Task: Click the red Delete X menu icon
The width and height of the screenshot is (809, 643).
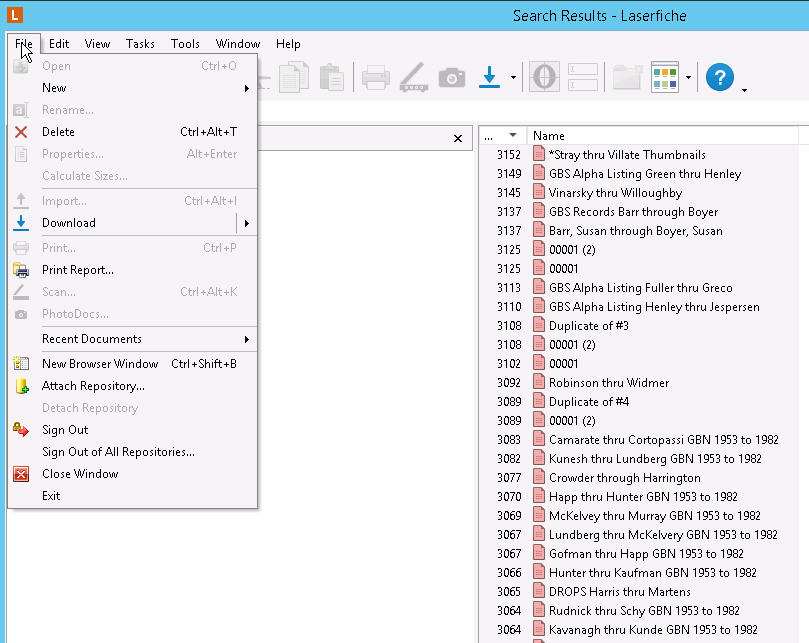Action: 21,132
